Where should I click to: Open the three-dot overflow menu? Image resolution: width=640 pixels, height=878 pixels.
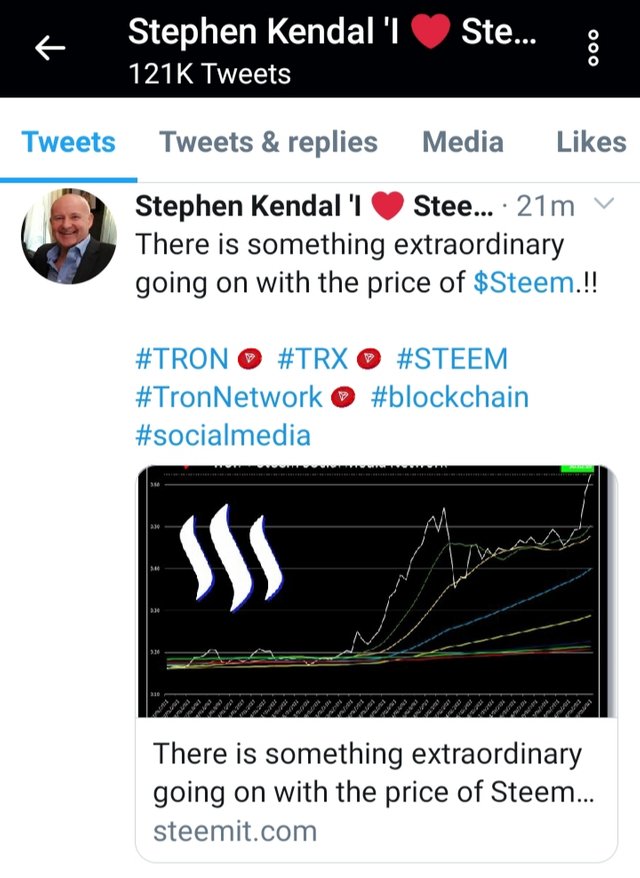pyautogui.click(x=593, y=48)
